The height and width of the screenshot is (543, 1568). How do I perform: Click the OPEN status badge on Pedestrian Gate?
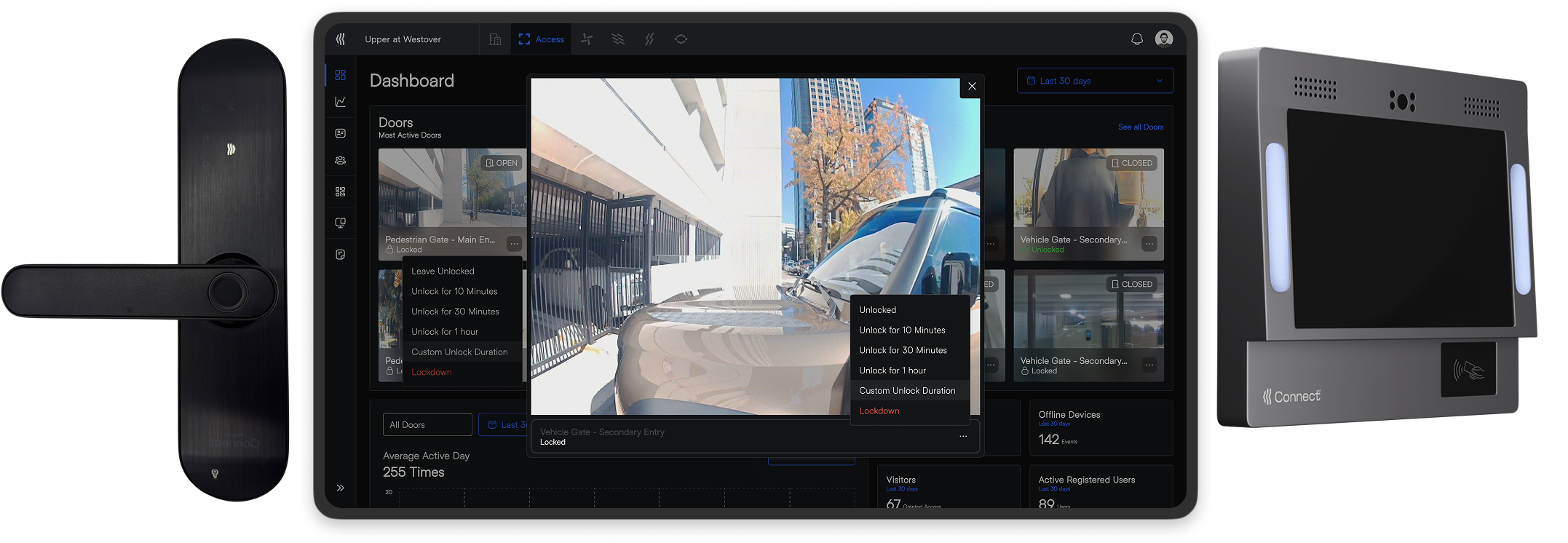click(x=502, y=163)
